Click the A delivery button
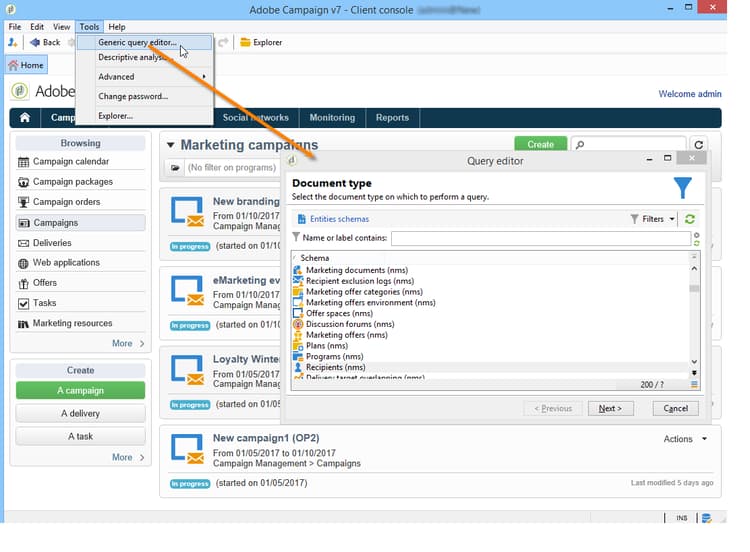750x552 pixels. [80, 413]
